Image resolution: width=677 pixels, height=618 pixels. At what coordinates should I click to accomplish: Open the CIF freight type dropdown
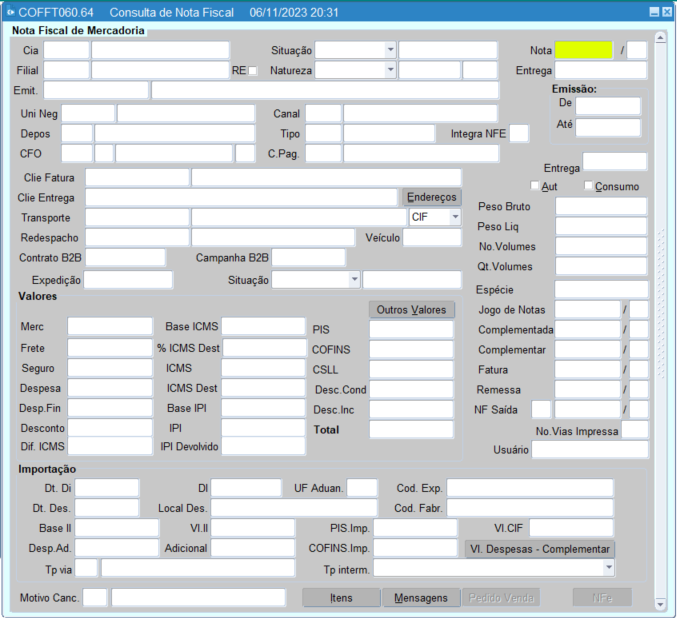(x=455, y=217)
